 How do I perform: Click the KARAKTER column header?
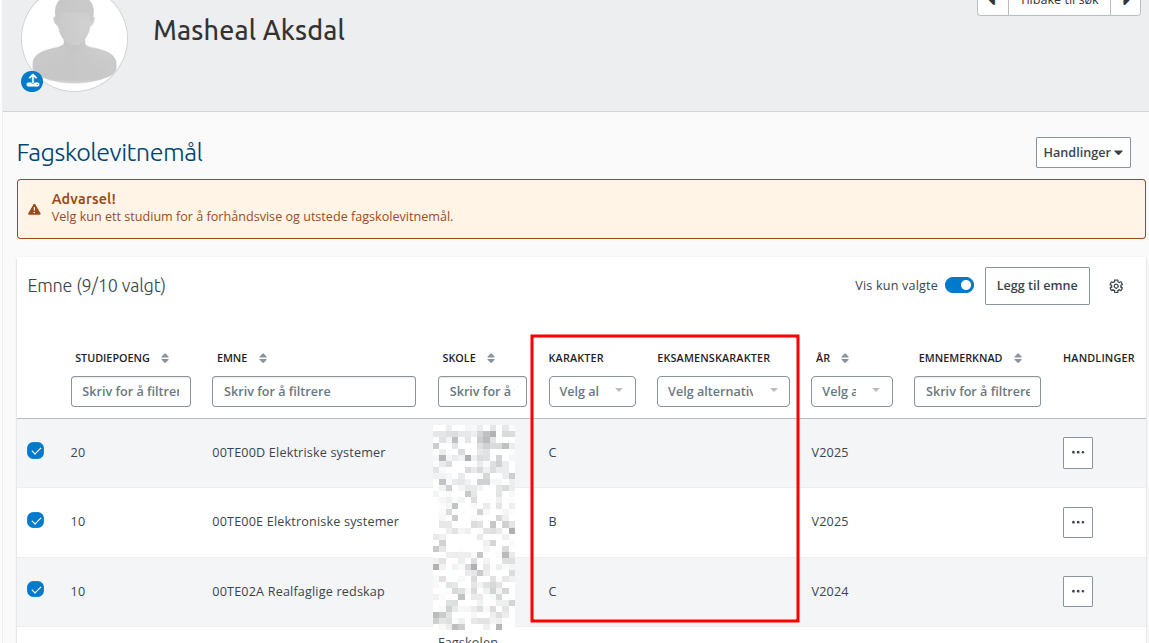point(576,358)
